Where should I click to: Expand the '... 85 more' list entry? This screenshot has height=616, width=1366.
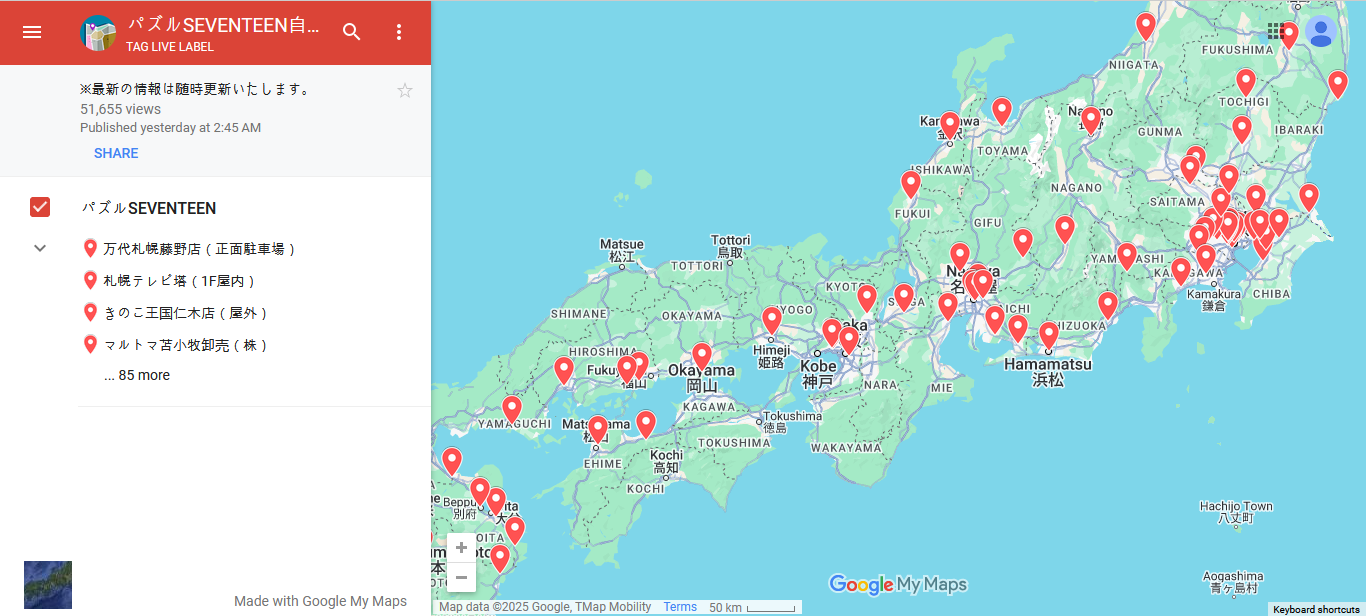point(137,375)
